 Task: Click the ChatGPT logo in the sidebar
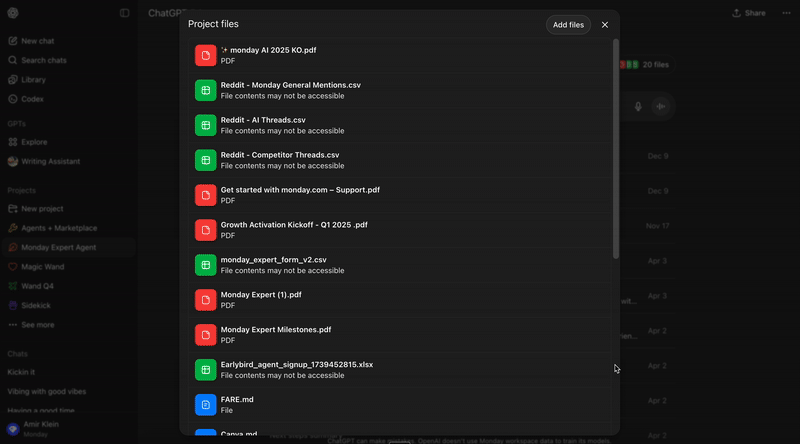[x=13, y=13]
